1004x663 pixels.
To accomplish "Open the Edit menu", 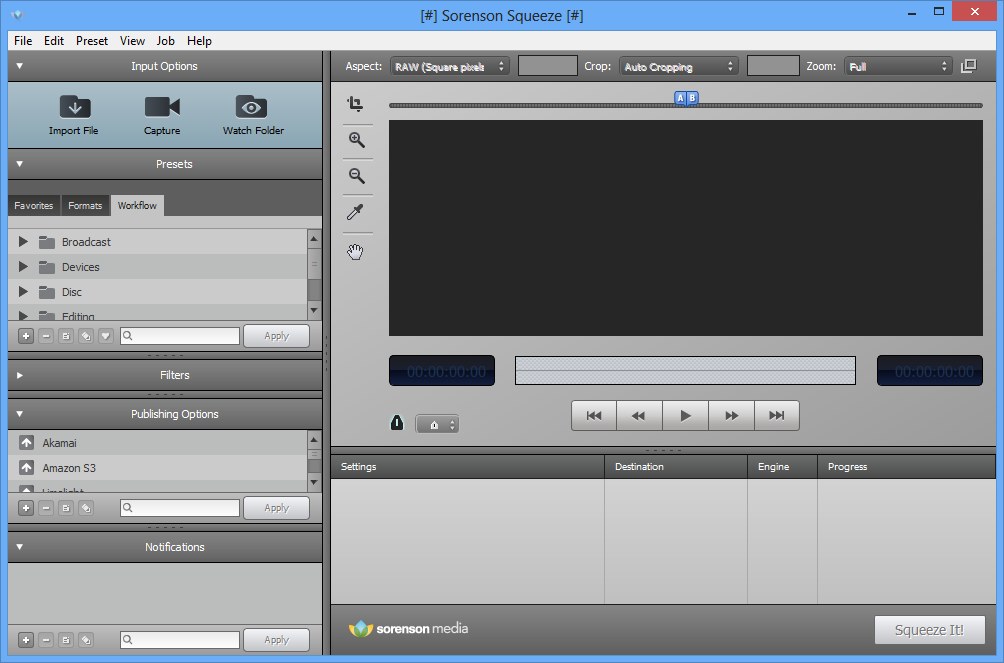I will tap(54, 40).
